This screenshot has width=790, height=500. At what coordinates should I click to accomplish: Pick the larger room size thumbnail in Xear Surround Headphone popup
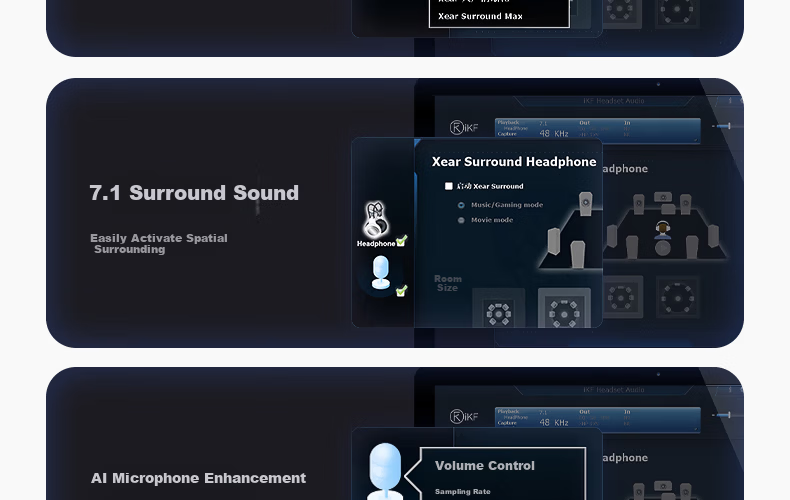[564, 308]
